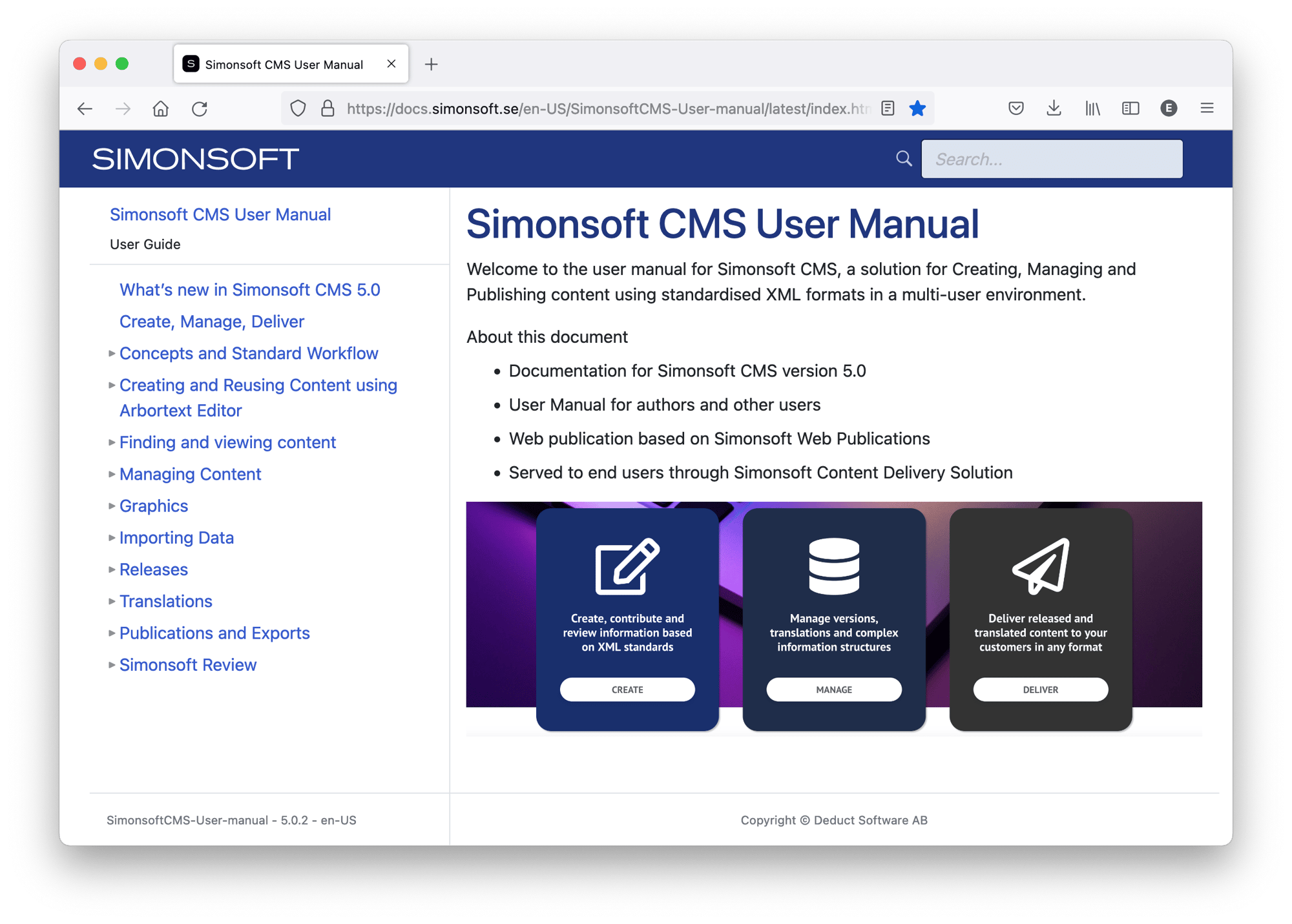Click the Simonsoft favicon in the tab
1292x924 pixels.
191,63
